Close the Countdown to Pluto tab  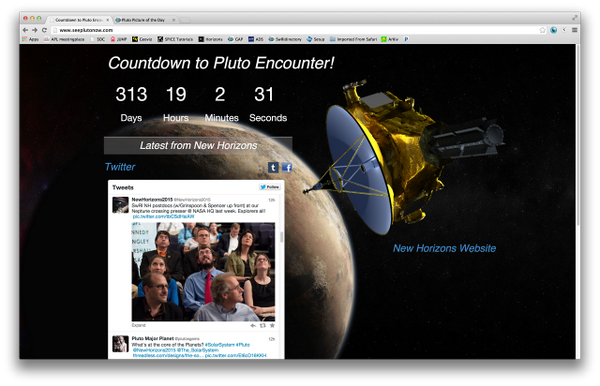pyautogui.click(x=108, y=20)
